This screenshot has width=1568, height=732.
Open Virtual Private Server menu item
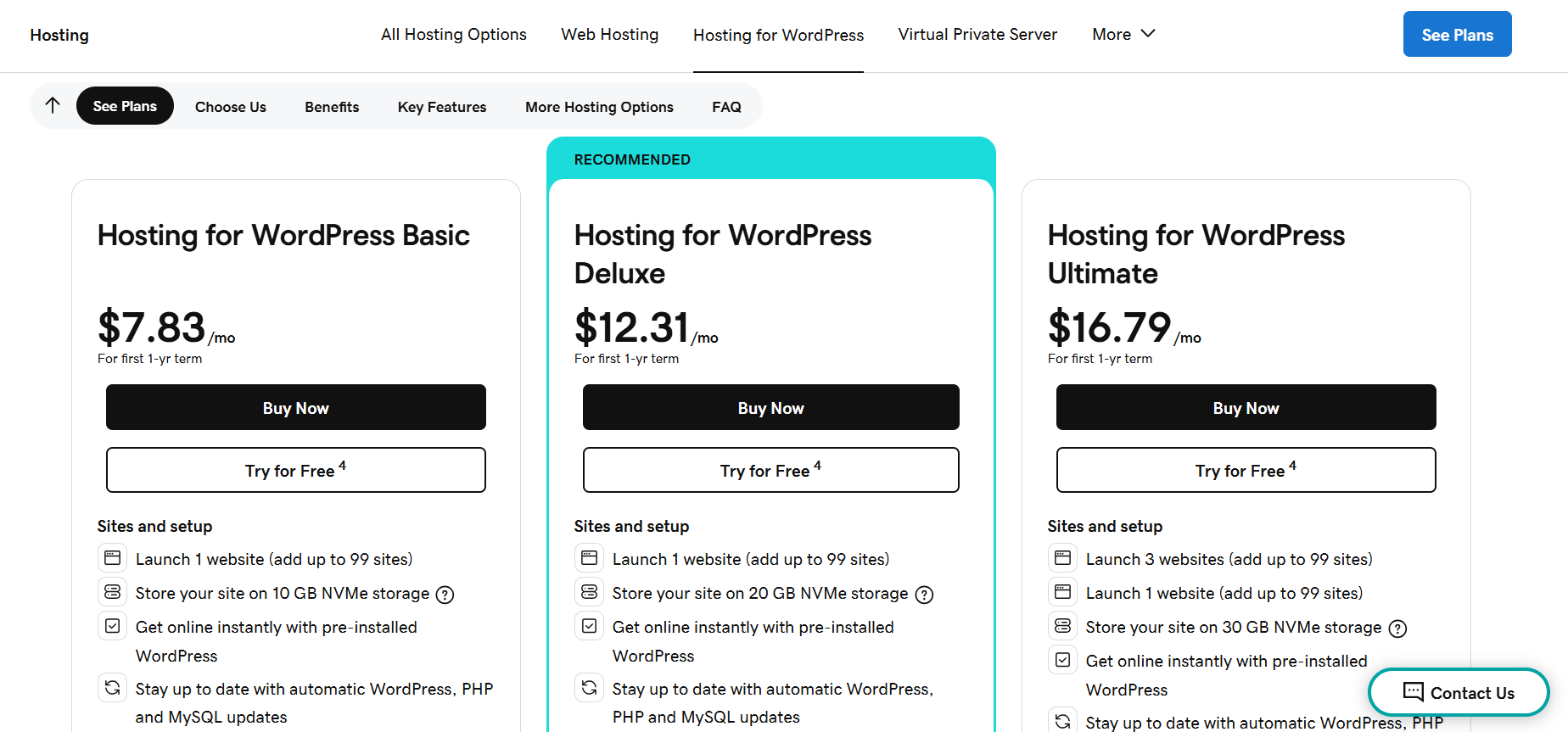coord(977,35)
